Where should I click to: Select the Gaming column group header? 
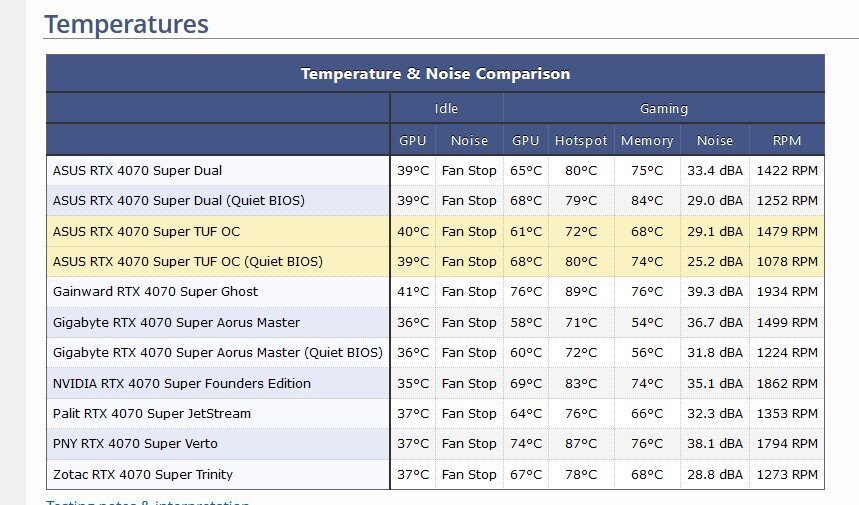click(664, 108)
